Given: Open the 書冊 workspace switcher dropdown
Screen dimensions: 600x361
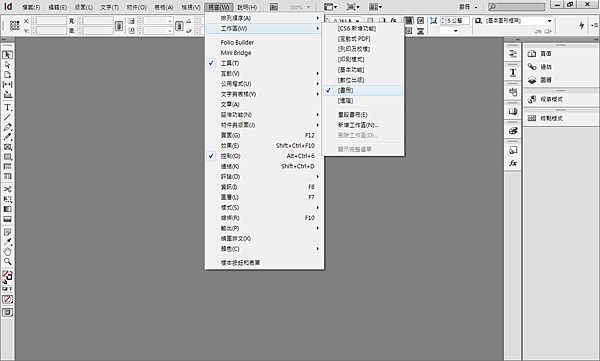Looking at the screenshot, I should (468, 7).
